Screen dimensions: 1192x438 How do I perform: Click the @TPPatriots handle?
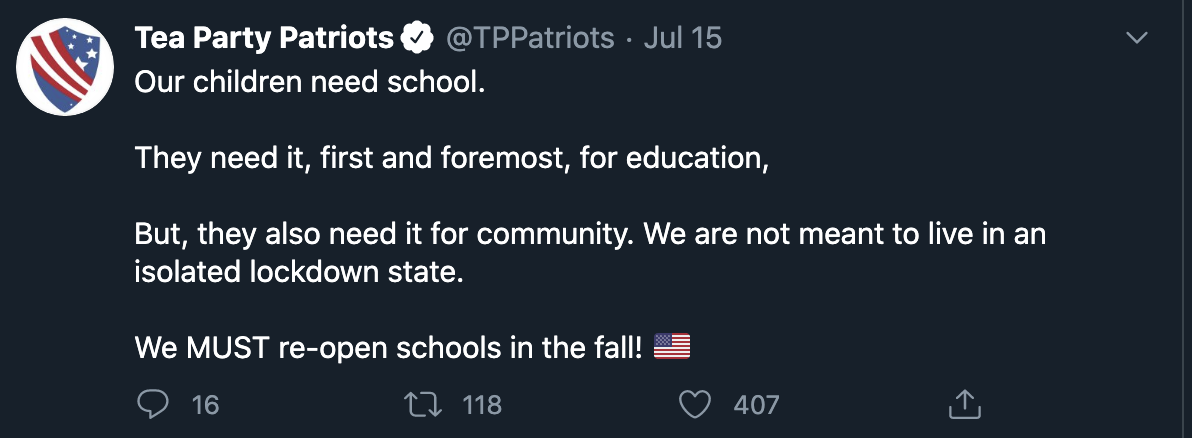pos(529,37)
